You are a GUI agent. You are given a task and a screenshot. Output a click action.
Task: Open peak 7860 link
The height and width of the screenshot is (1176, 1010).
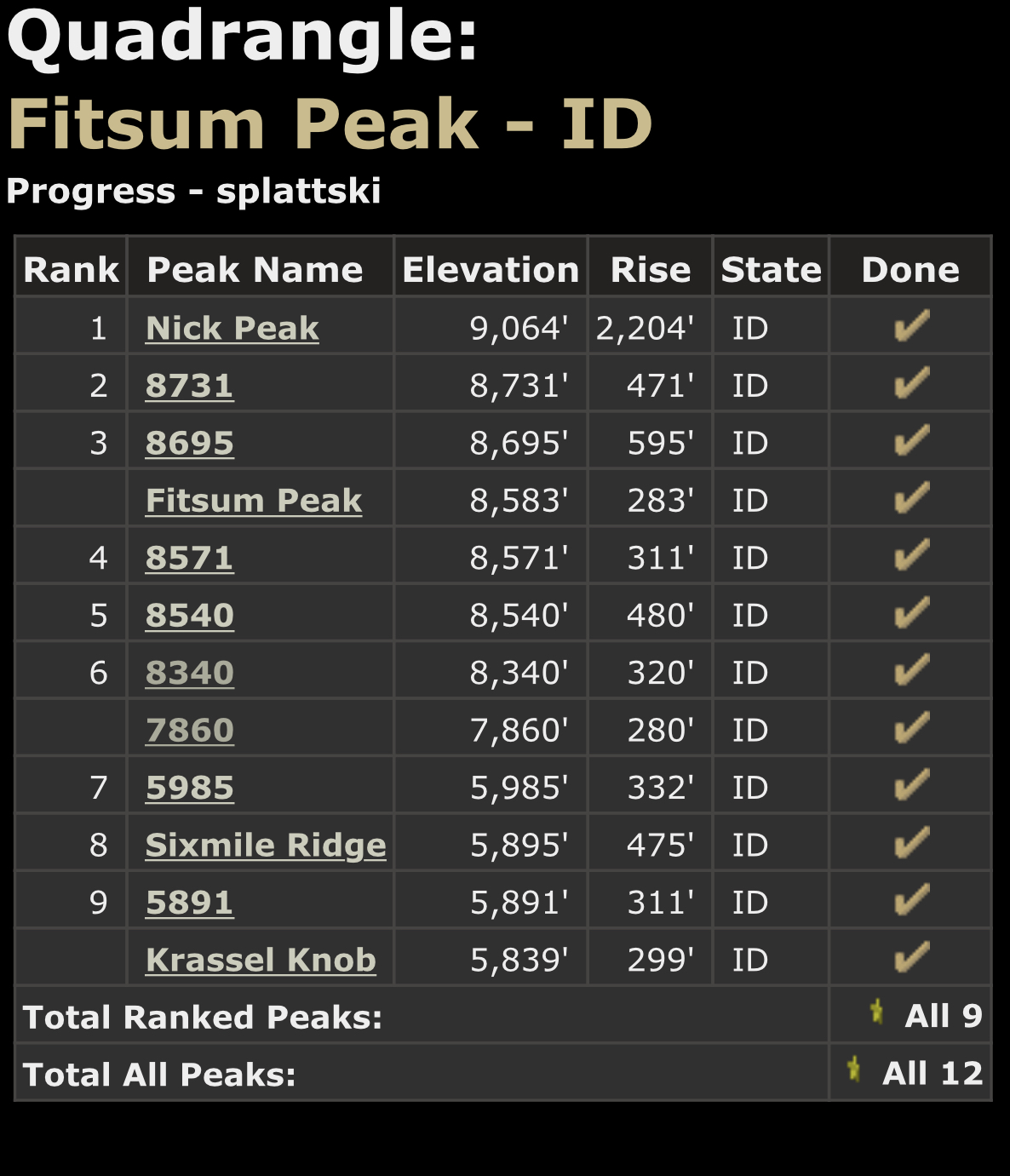click(189, 730)
